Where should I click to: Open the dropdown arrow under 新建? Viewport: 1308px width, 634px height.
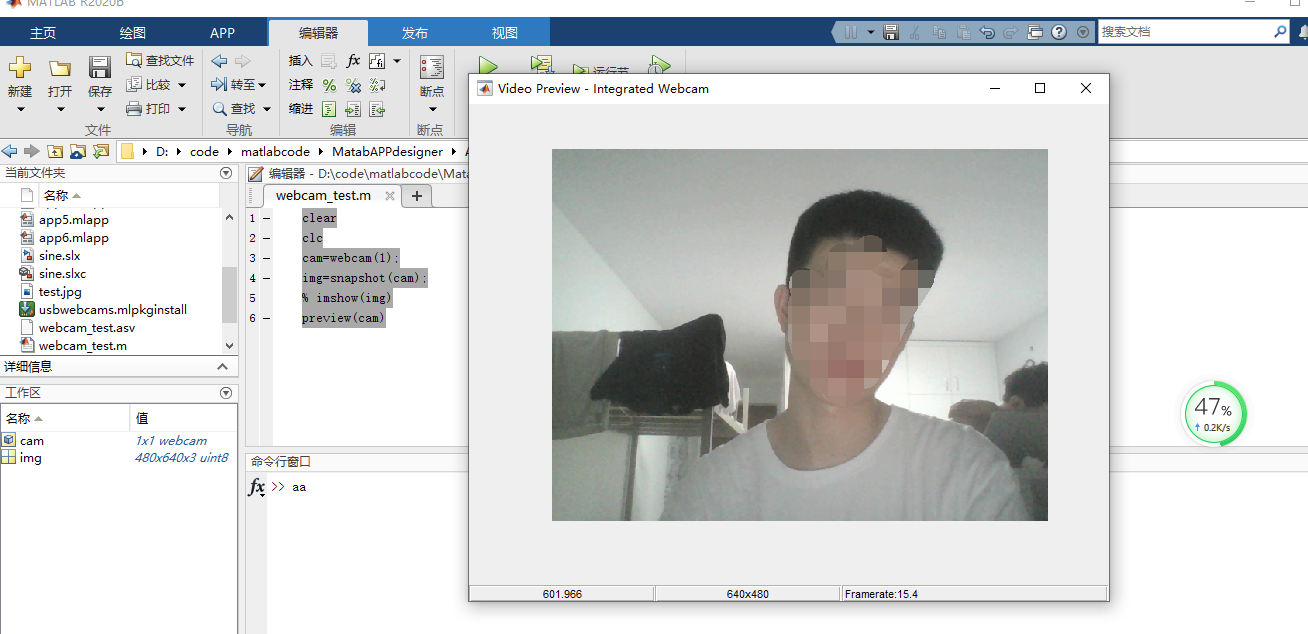click(x=20, y=110)
